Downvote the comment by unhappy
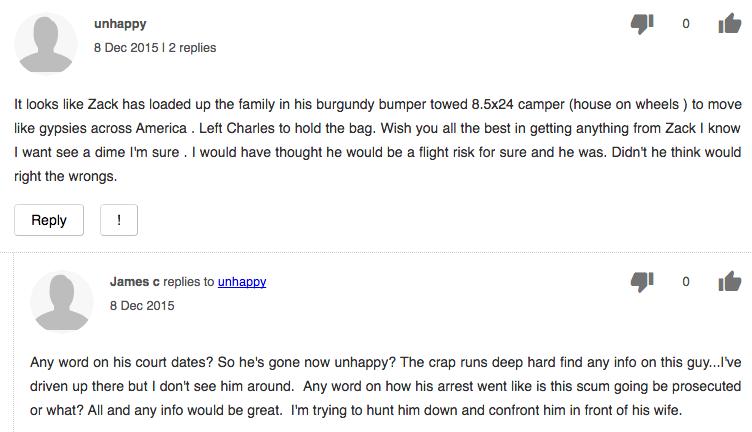Screen dimensions: 752x432 coord(642,23)
